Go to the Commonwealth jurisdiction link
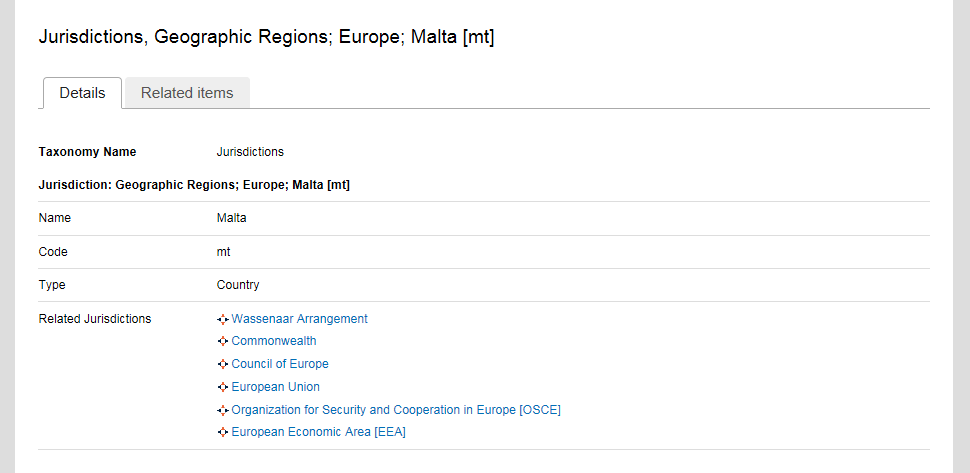This screenshot has height=473, width=970. [x=274, y=341]
